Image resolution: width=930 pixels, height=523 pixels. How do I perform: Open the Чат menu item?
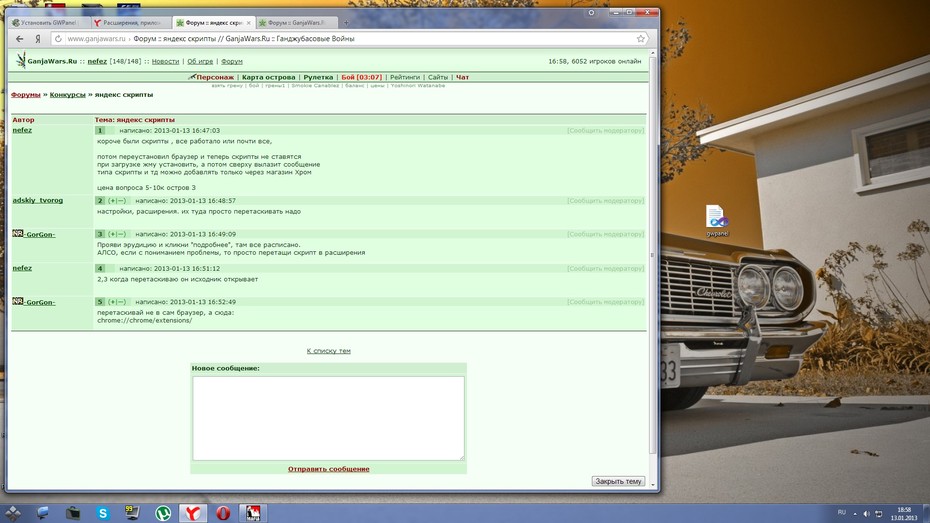tap(462, 77)
